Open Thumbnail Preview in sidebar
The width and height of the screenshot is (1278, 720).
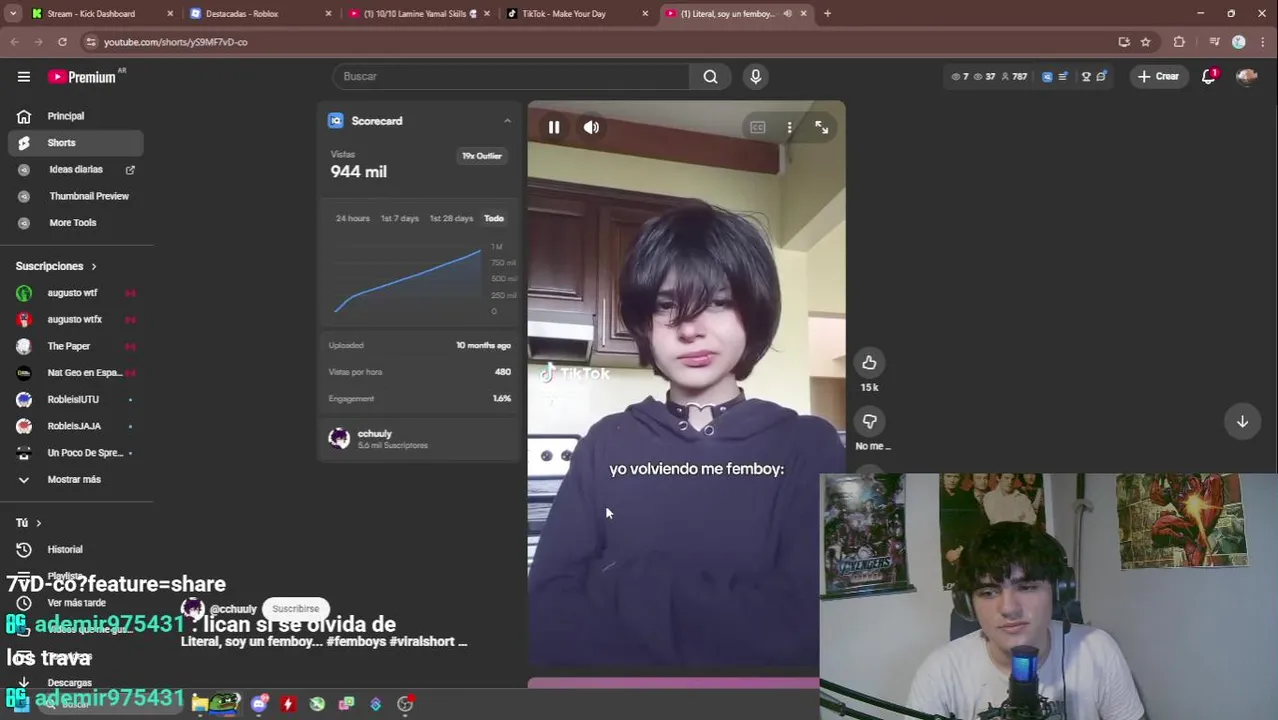76,196
